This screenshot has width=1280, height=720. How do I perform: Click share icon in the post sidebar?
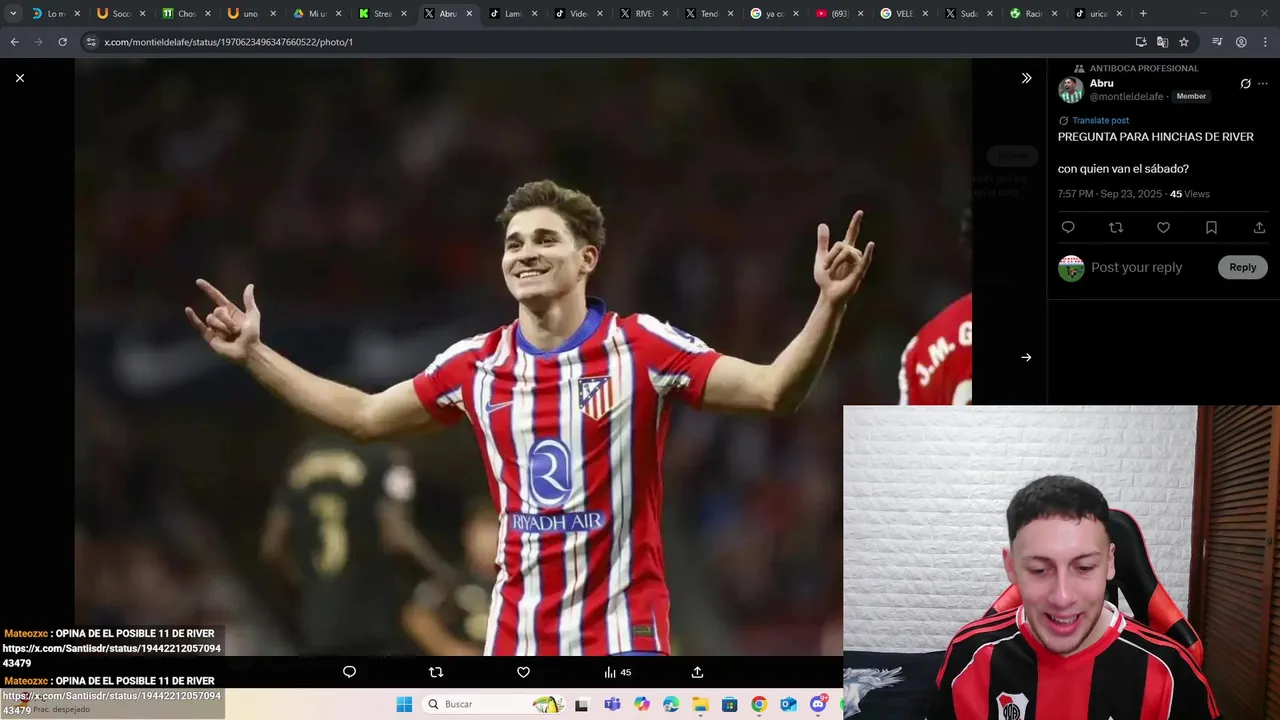tap(1259, 228)
